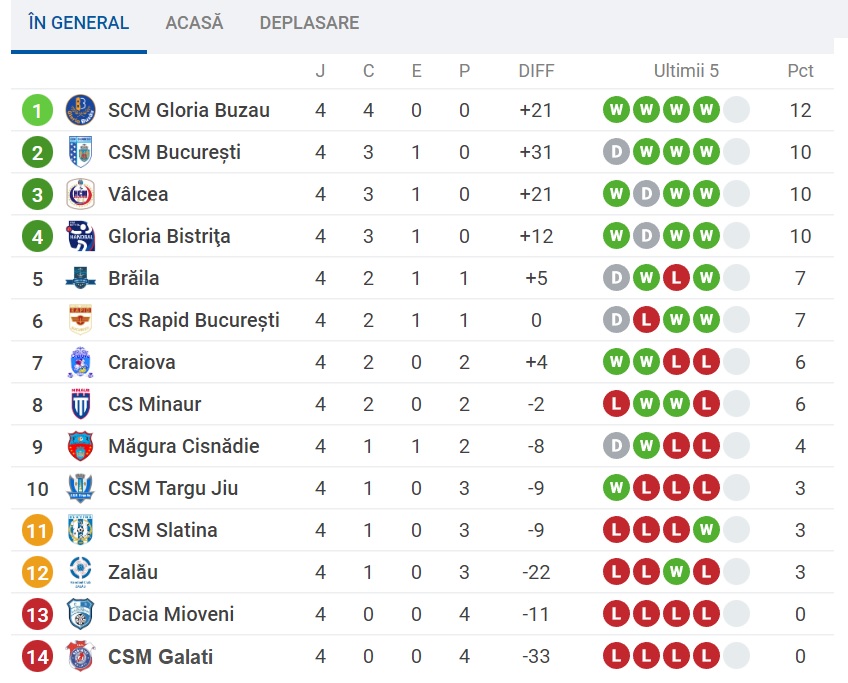The height and width of the screenshot is (683, 848).
Task: Click the Vâlcea club logo
Action: [x=80, y=194]
